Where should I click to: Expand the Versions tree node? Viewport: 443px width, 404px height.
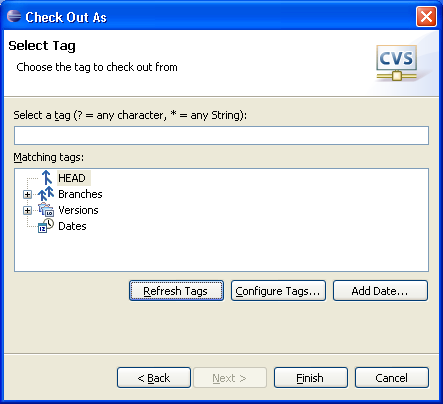coord(27,210)
